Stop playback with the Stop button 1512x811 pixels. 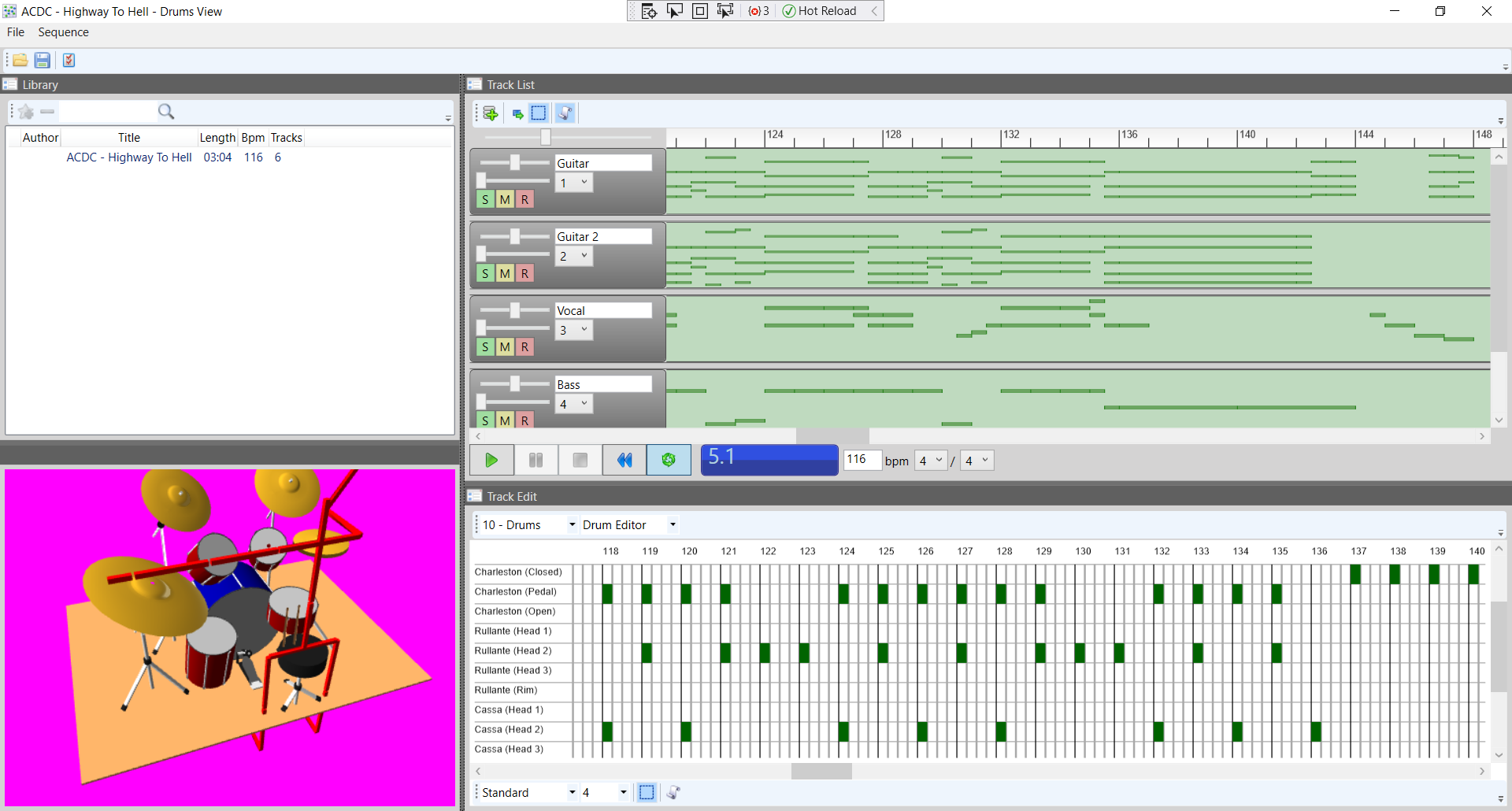pos(580,460)
